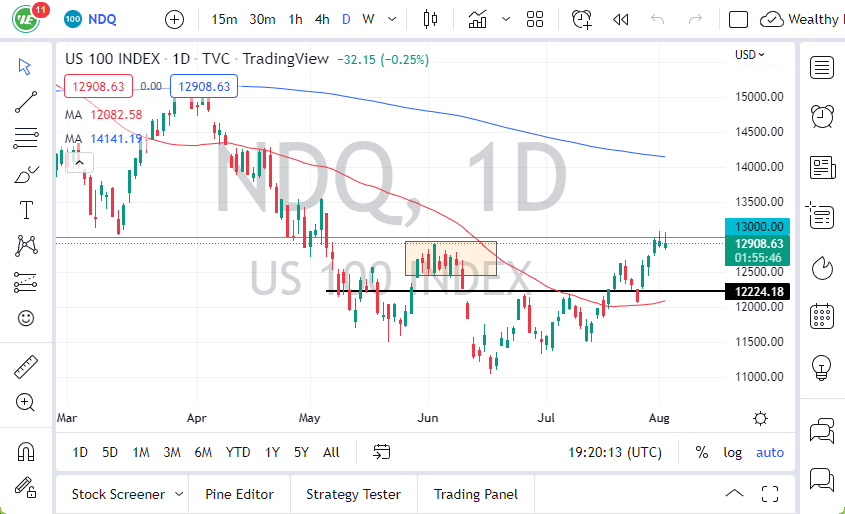
Task: Select the 4h timeframe
Action: click(322, 19)
